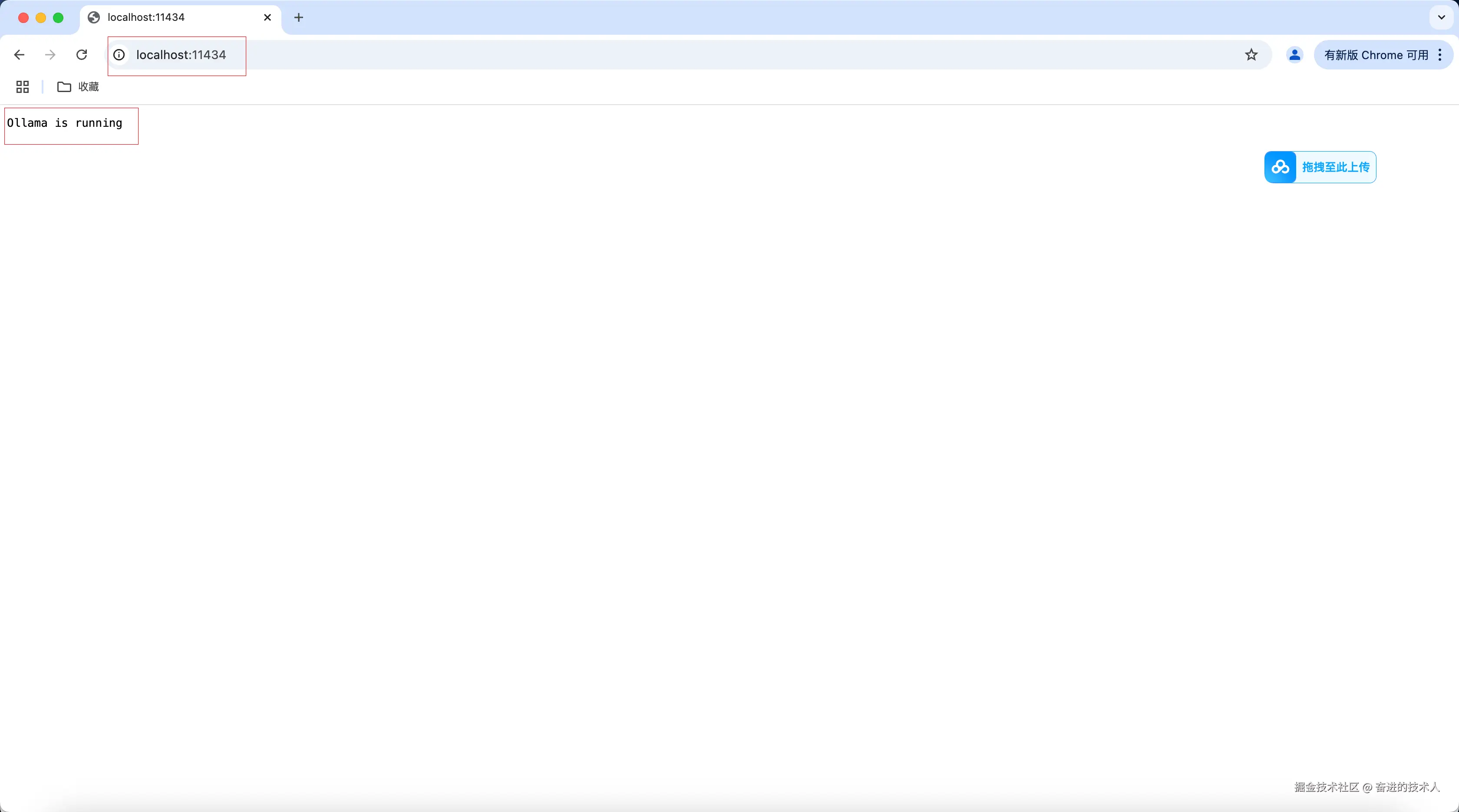Screen dimensions: 1459x812
Task: Open the apps grid in bookmarks bar
Action: tap(23, 87)
